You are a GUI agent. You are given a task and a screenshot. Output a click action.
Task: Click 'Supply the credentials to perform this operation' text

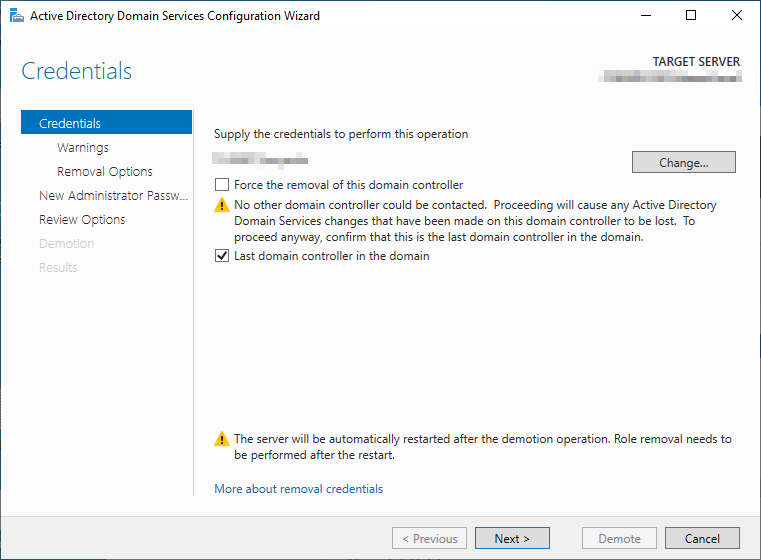pos(341,134)
